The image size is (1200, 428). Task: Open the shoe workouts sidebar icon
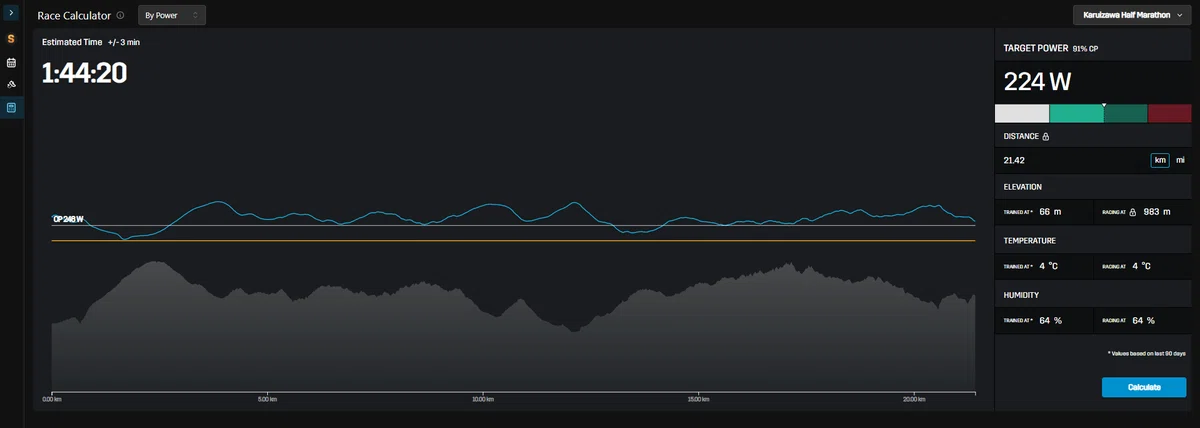(11, 84)
